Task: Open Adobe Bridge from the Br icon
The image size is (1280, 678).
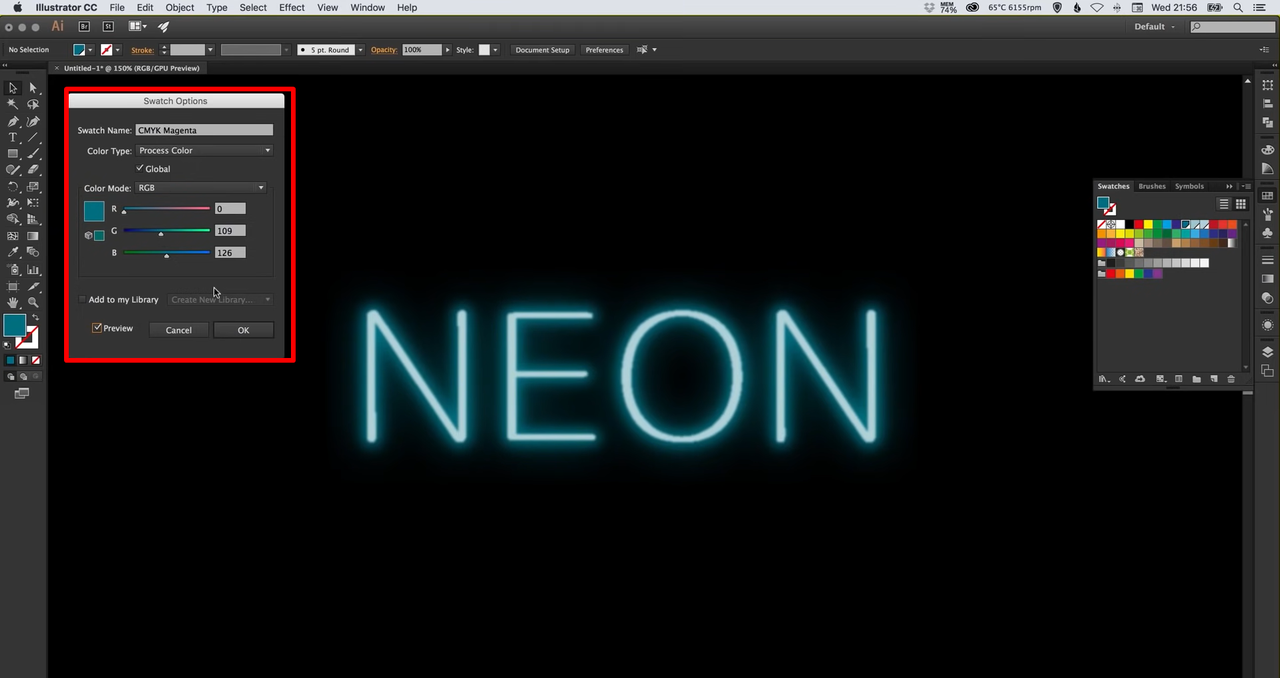Action: (x=84, y=26)
